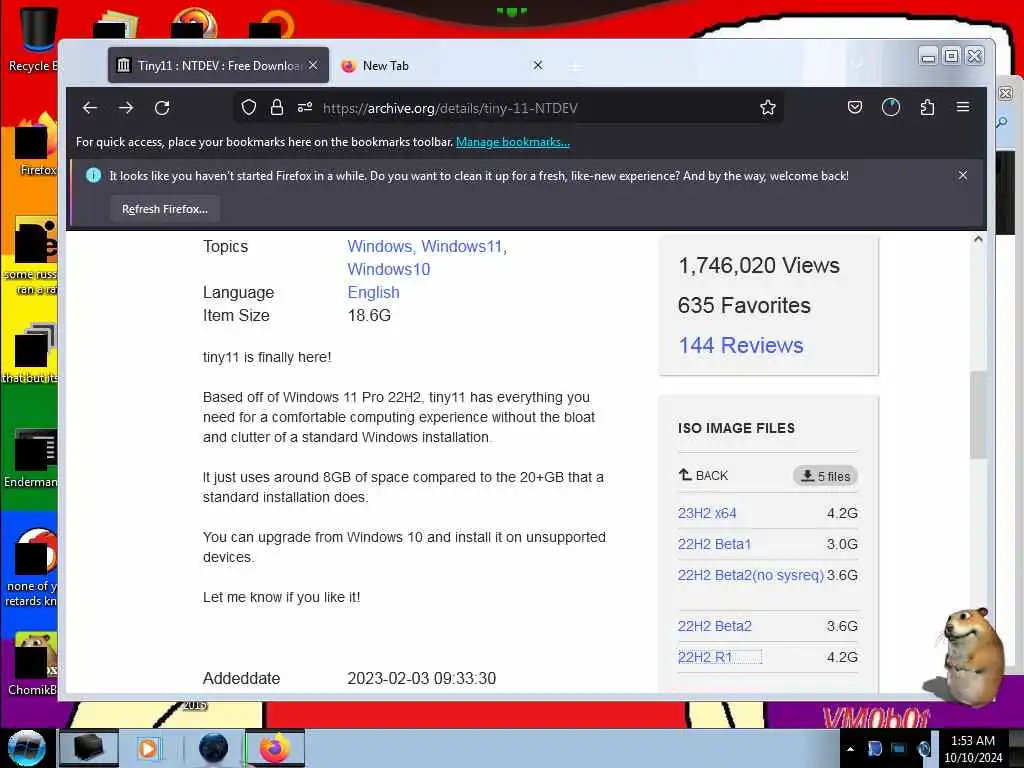
Task: Go BACK in the ISO image files list
Action: click(x=703, y=475)
